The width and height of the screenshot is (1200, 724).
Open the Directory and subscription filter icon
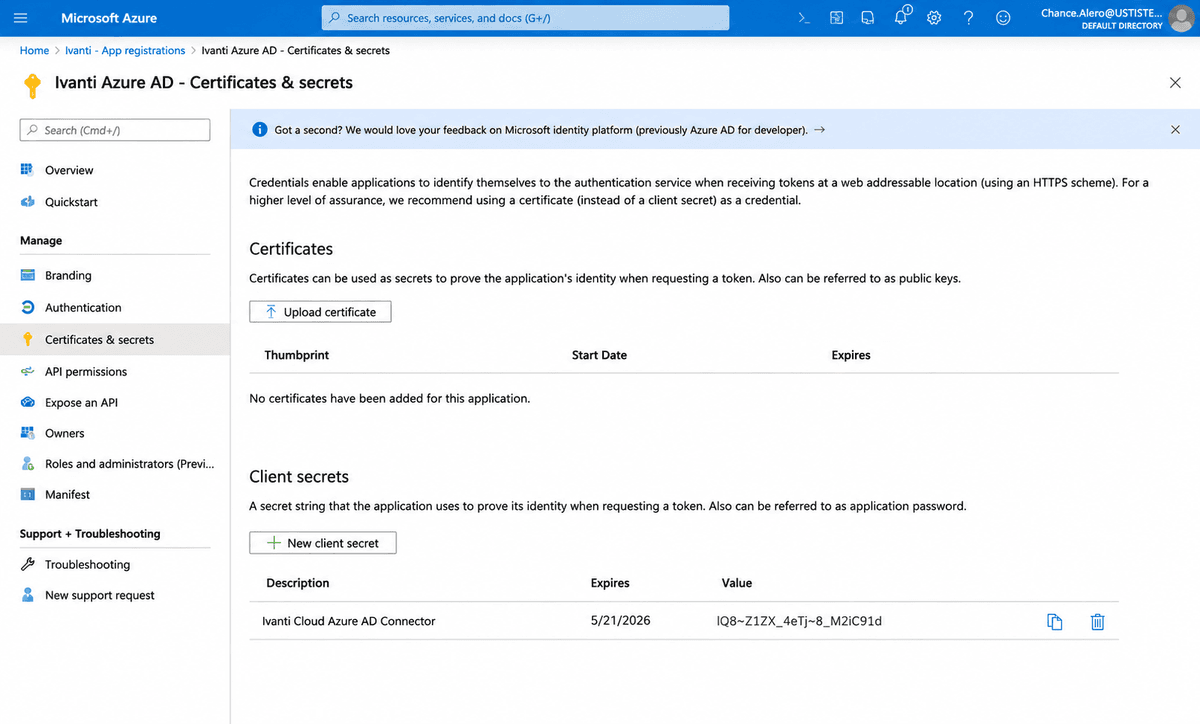[837, 18]
